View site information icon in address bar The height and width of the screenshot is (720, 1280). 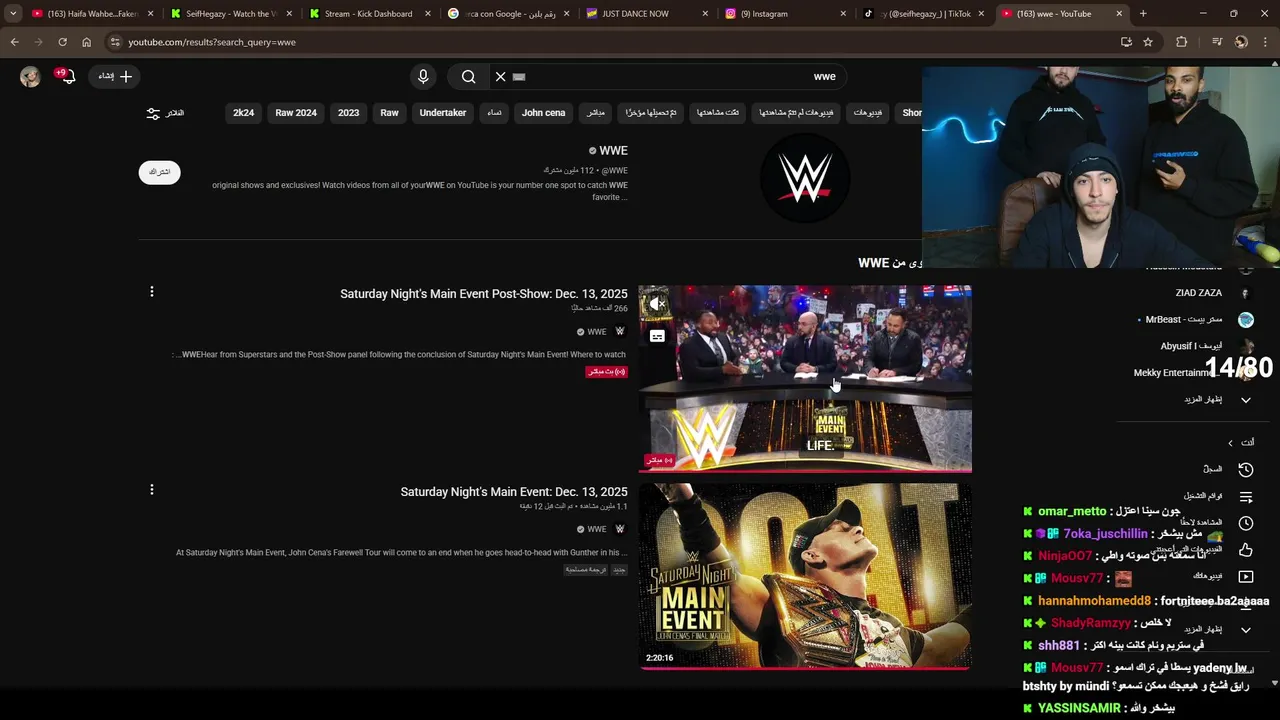pyautogui.click(x=115, y=42)
